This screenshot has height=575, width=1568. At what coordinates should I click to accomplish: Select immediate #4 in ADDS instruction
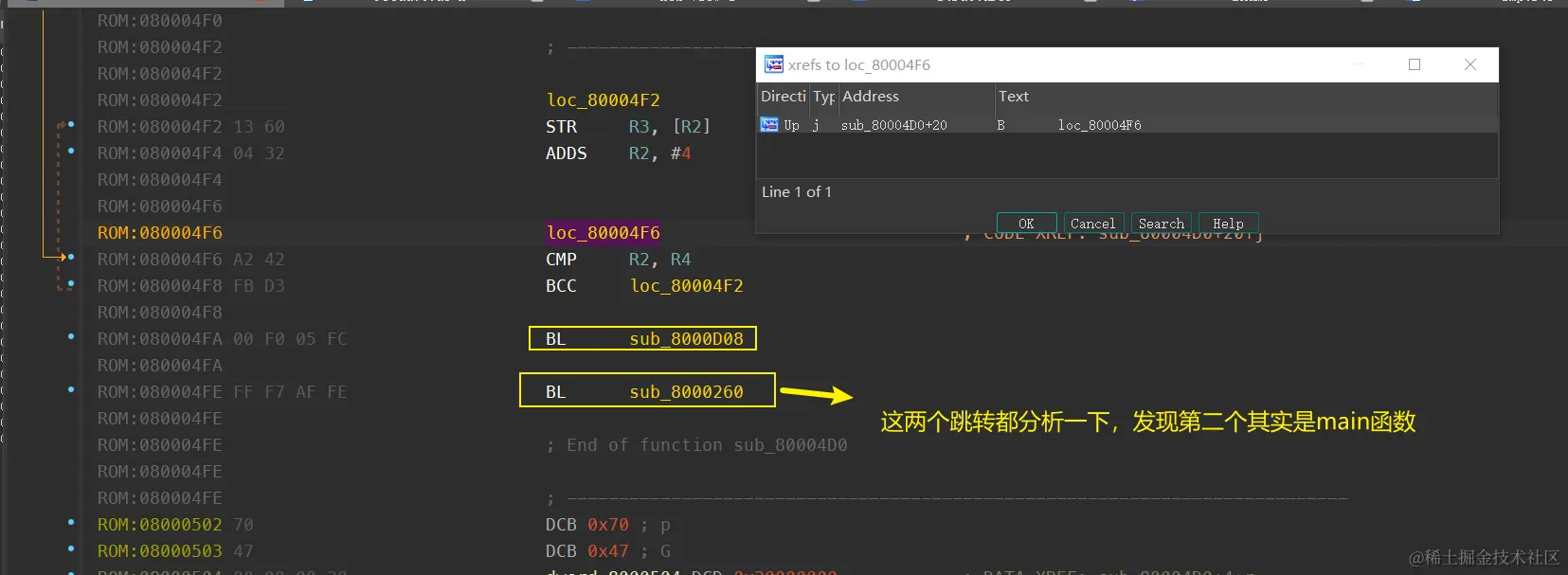click(x=681, y=153)
